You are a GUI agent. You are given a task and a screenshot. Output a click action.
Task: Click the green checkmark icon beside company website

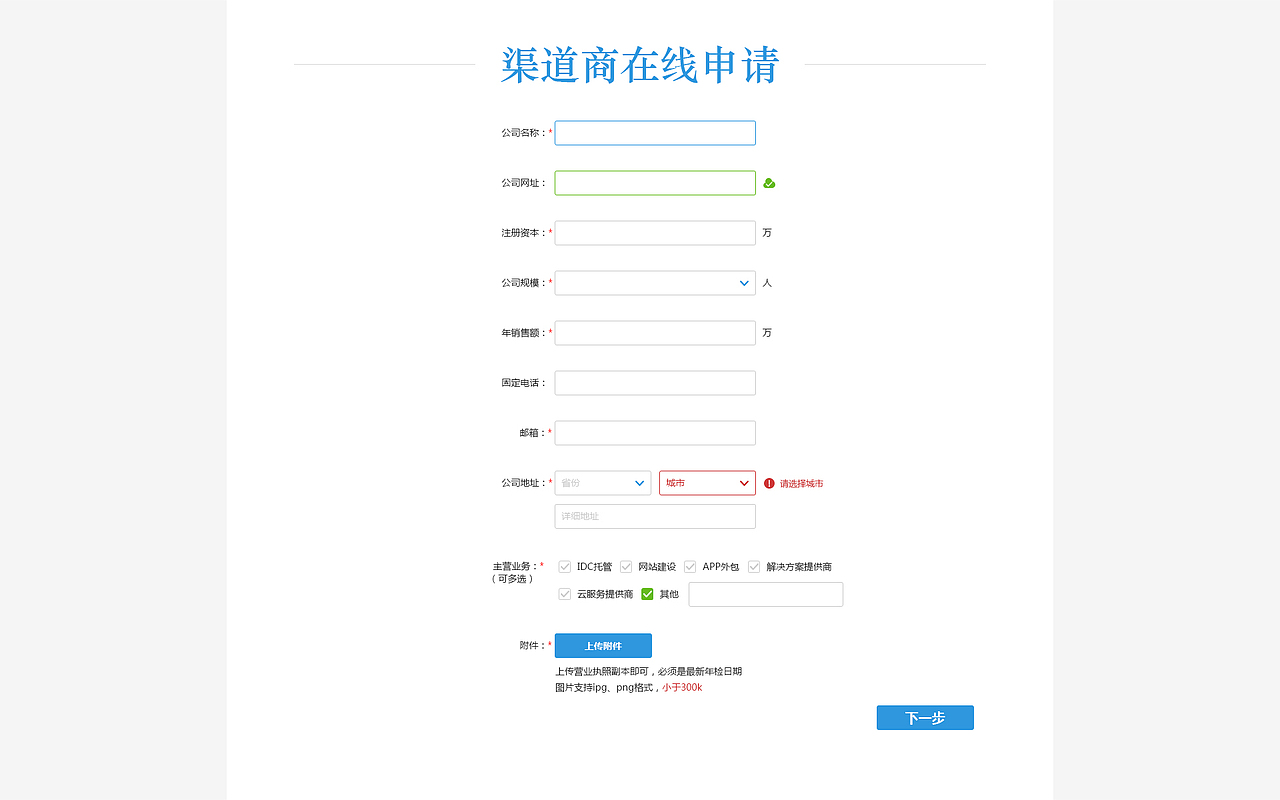point(769,183)
